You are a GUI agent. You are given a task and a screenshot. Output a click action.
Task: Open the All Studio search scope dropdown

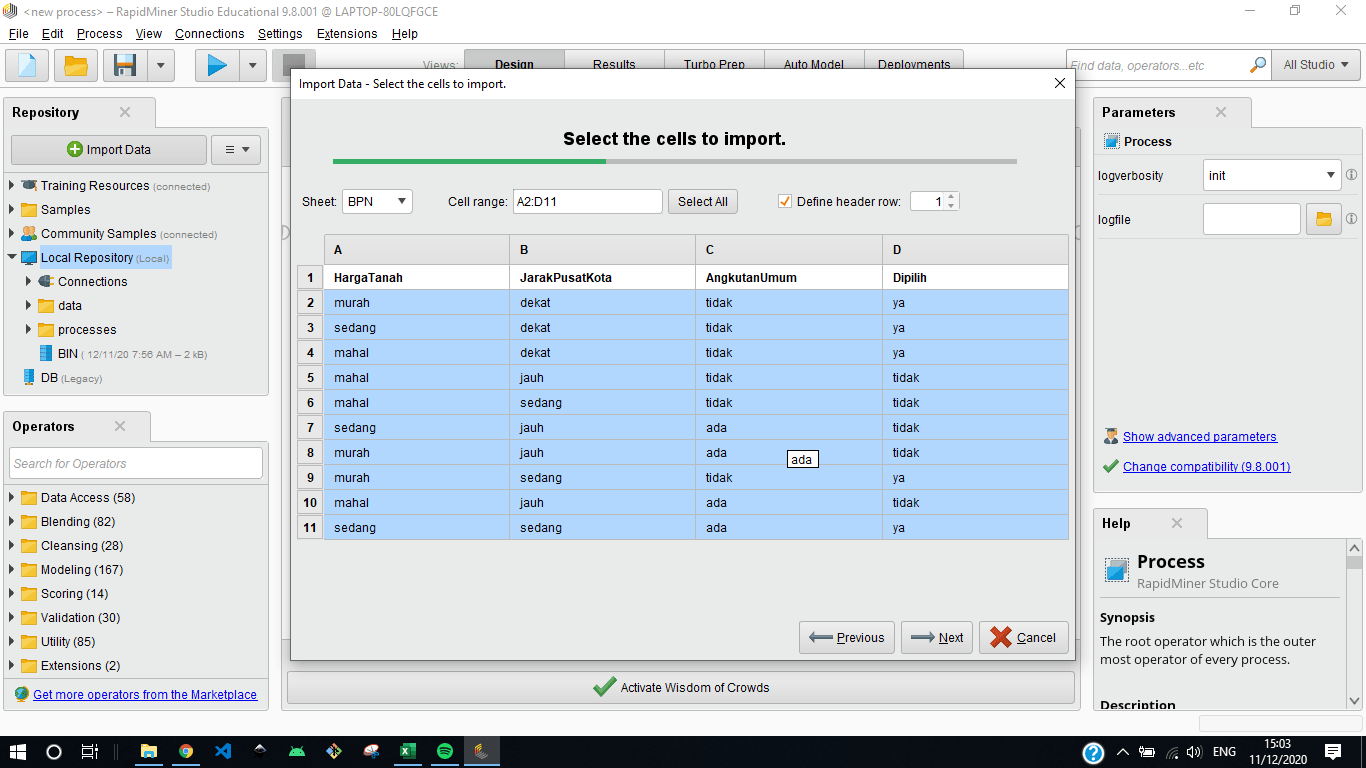pos(1315,65)
